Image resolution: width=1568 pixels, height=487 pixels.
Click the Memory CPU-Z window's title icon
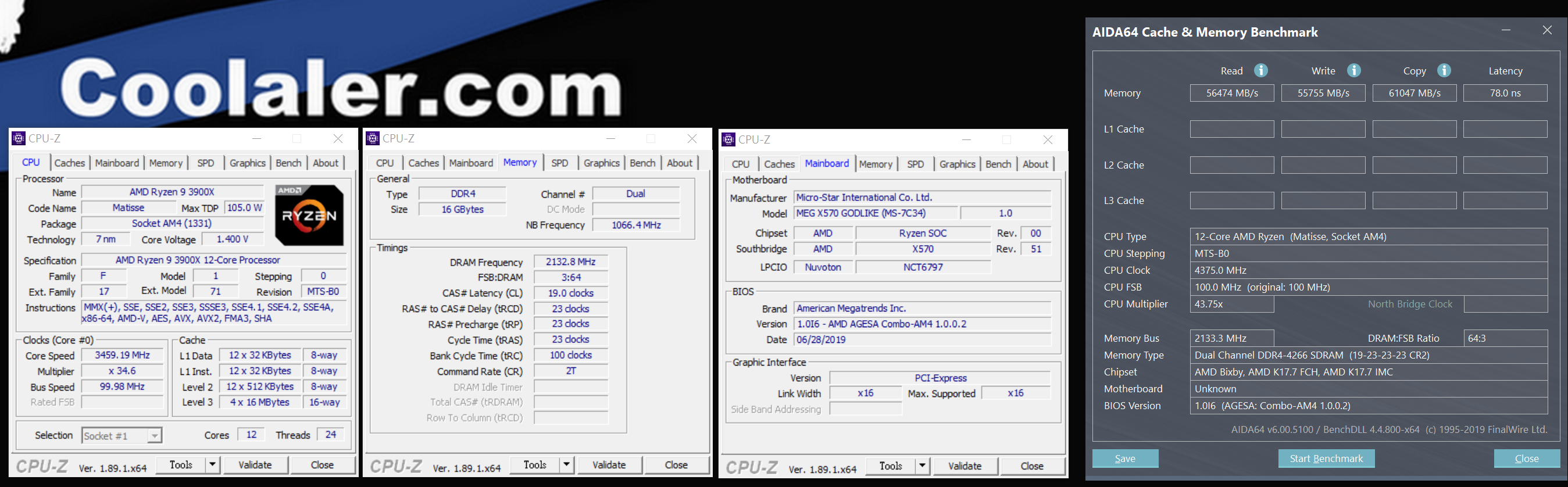[x=373, y=138]
